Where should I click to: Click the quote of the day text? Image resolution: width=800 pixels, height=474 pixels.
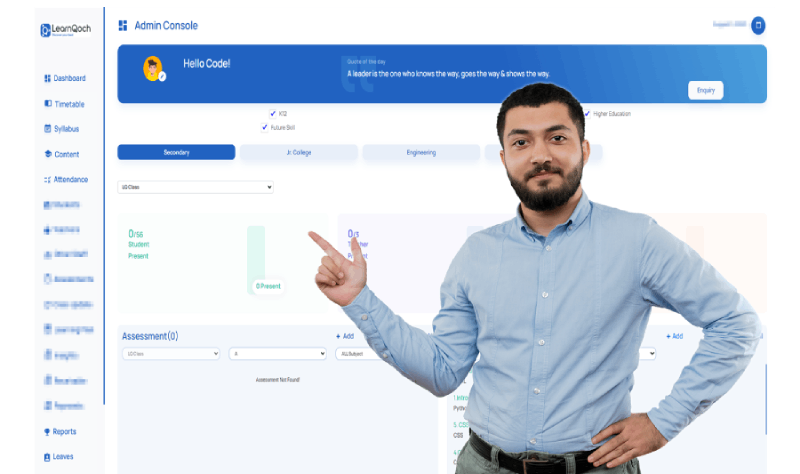(448, 74)
